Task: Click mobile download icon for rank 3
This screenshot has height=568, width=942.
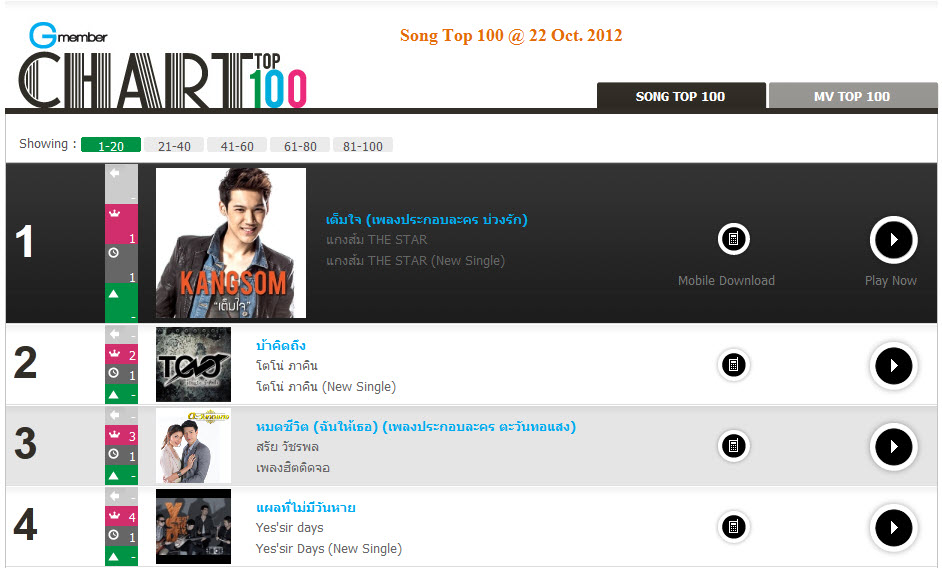Action: [734, 445]
